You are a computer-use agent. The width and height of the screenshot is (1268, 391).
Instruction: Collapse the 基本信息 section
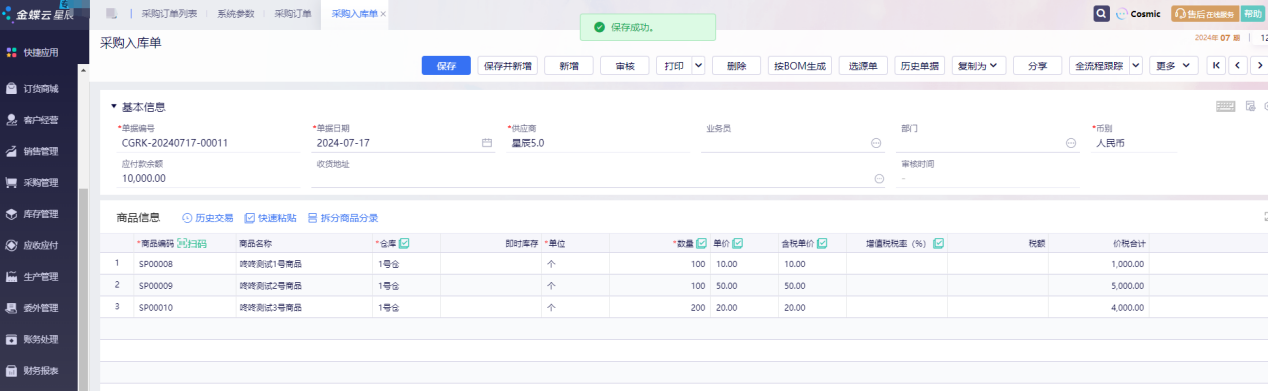[114, 107]
